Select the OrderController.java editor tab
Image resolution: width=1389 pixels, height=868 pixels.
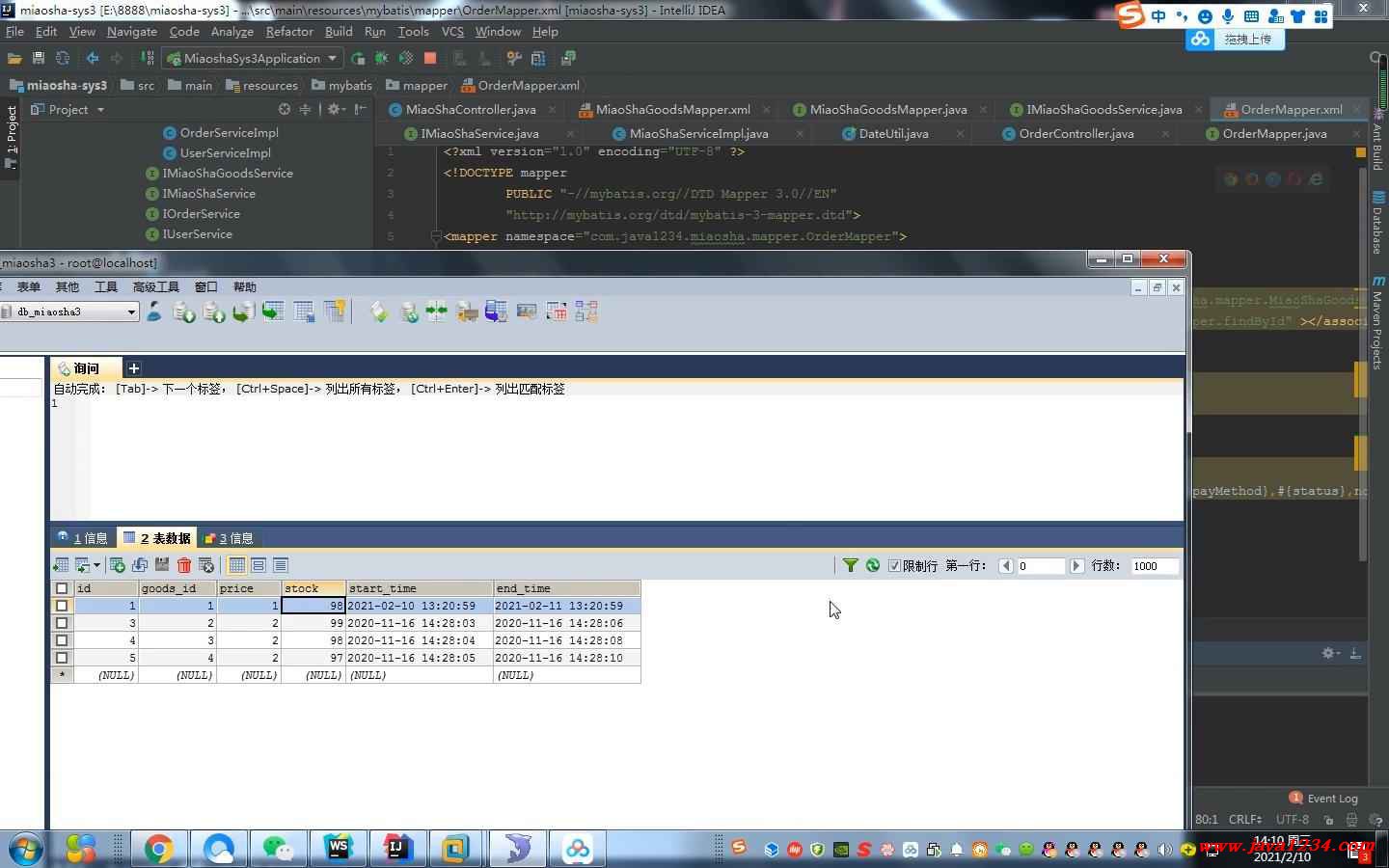[1076, 134]
